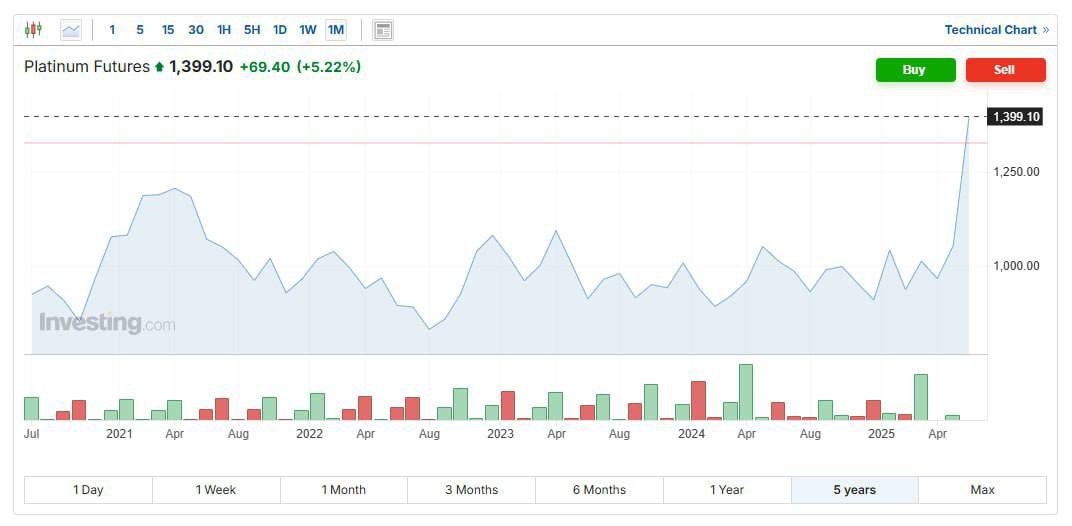Click the red Sell button
1072x526 pixels.
click(x=1006, y=70)
